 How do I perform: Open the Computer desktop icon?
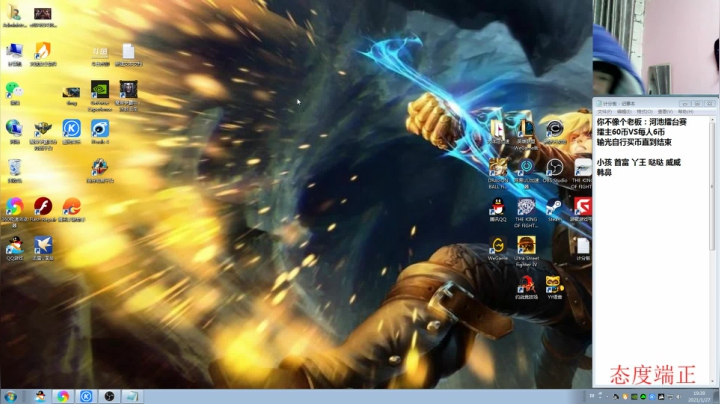click(x=15, y=53)
